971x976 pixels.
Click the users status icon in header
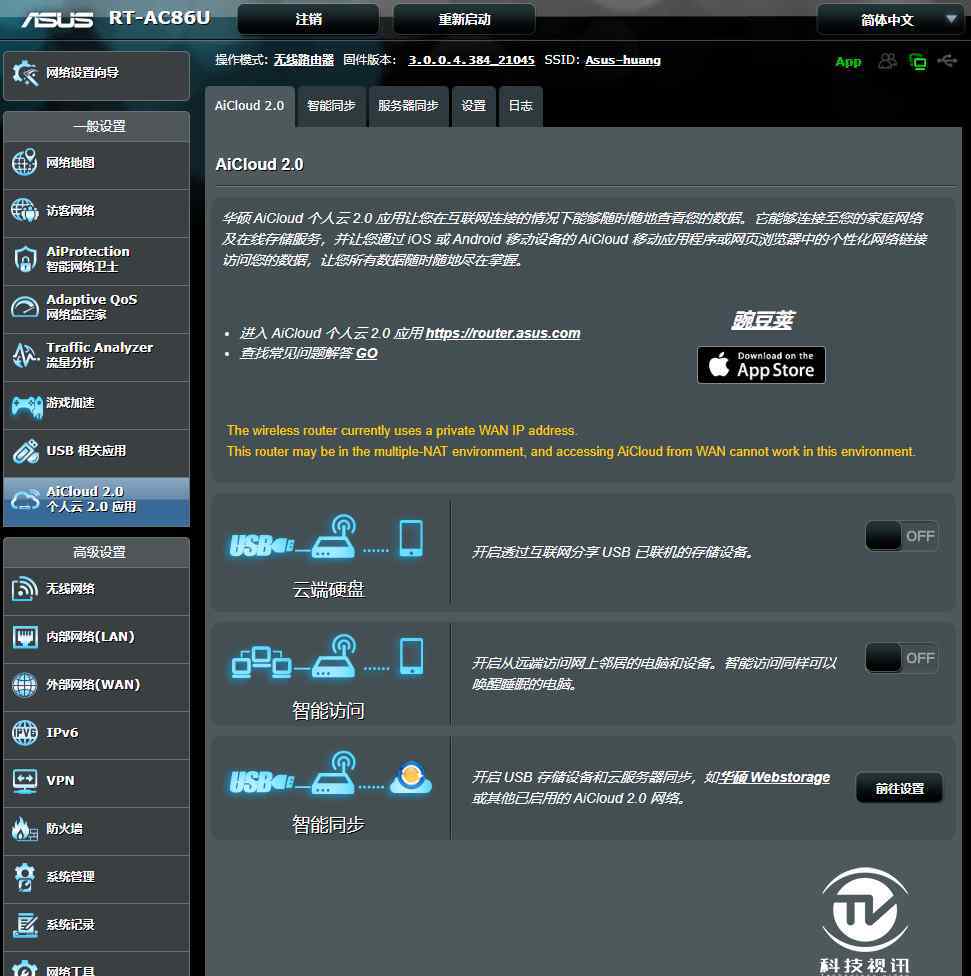888,61
